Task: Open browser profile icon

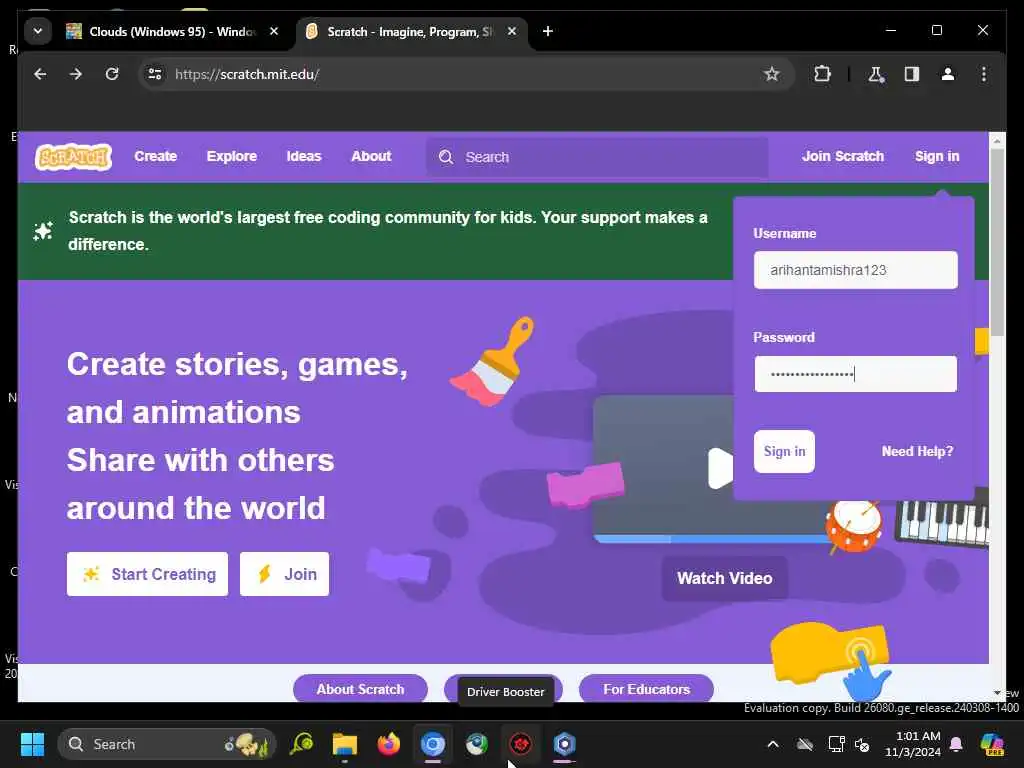Action: (948, 74)
